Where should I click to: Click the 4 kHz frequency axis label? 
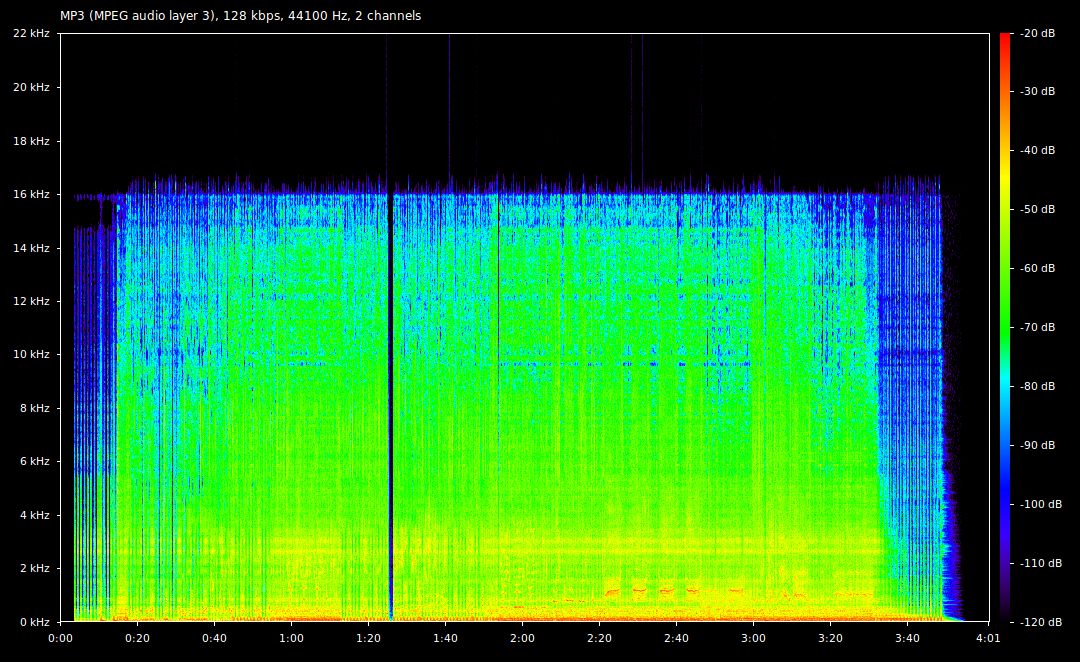click(35, 515)
